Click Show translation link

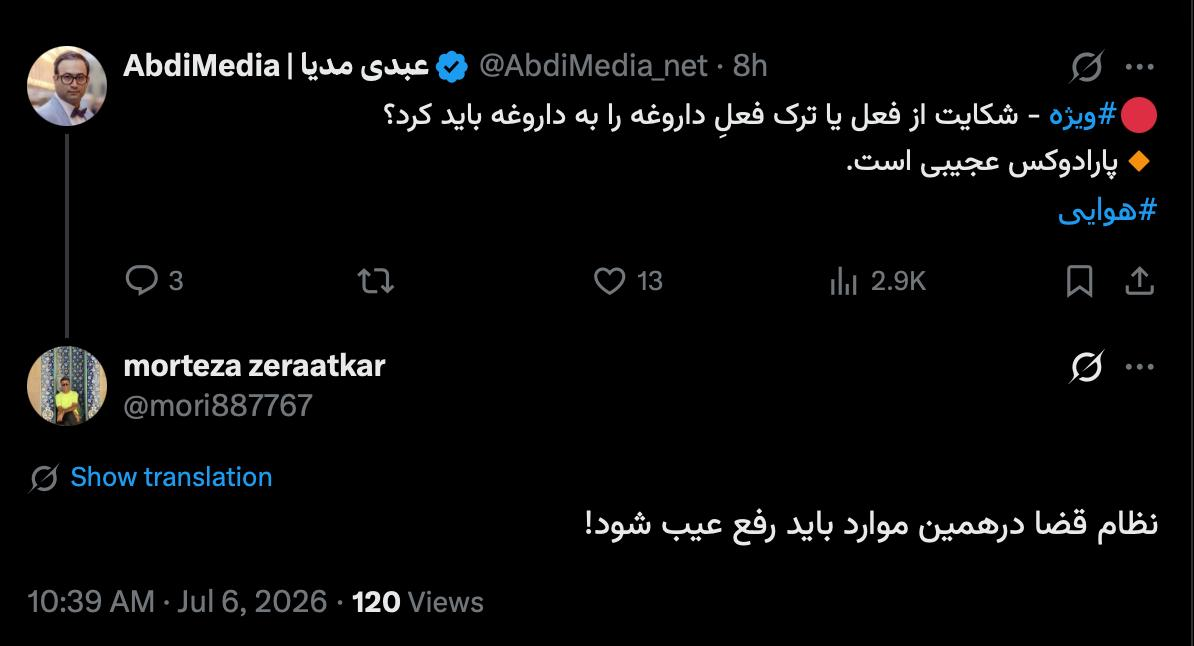pos(171,477)
